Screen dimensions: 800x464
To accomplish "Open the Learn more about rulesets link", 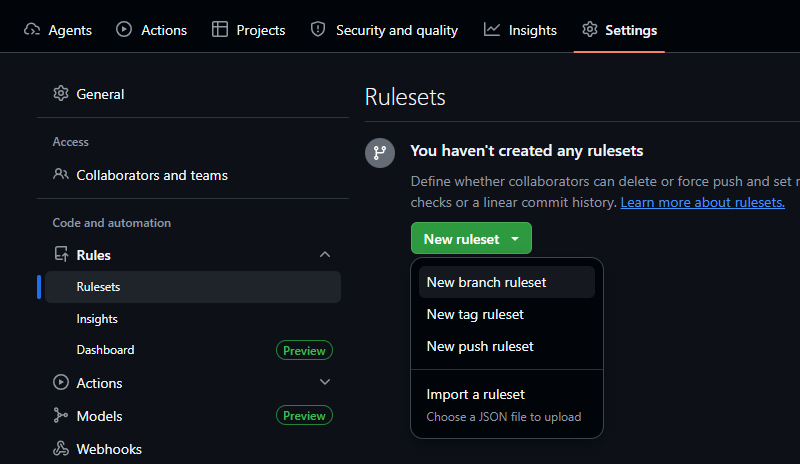I will click(x=702, y=202).
